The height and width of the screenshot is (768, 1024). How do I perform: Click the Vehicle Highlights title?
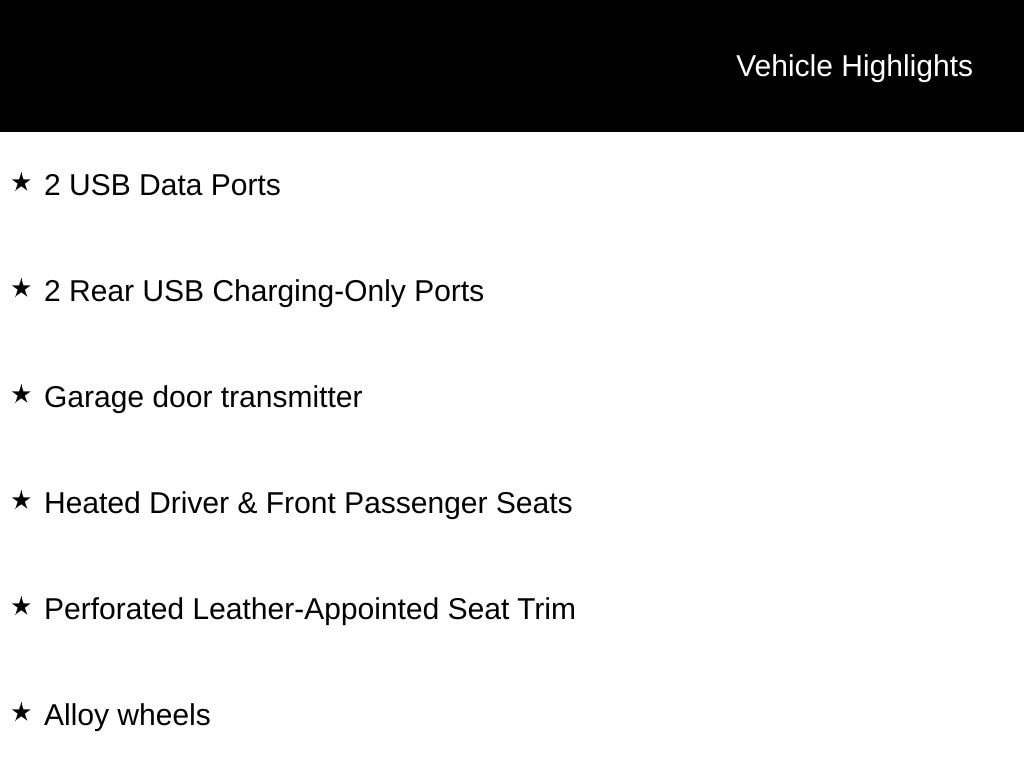(854, 66)
